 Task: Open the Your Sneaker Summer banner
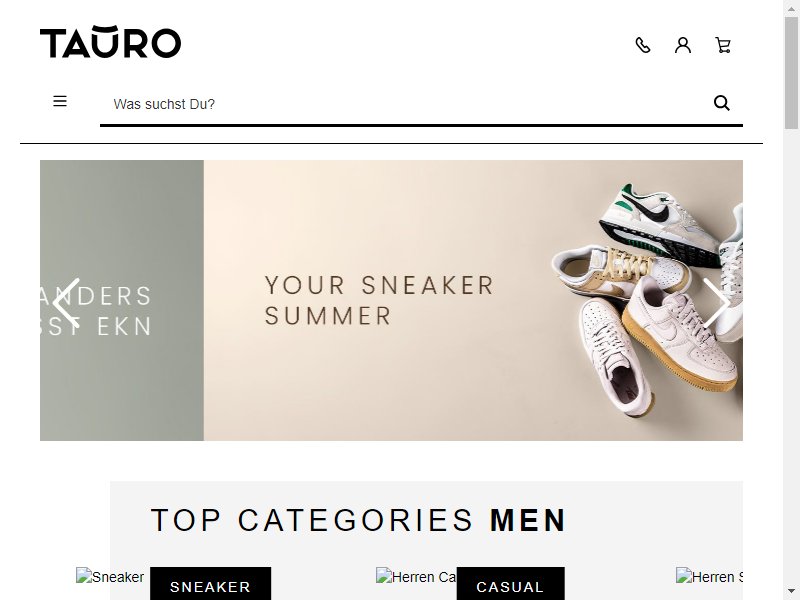tap(473, 301)
